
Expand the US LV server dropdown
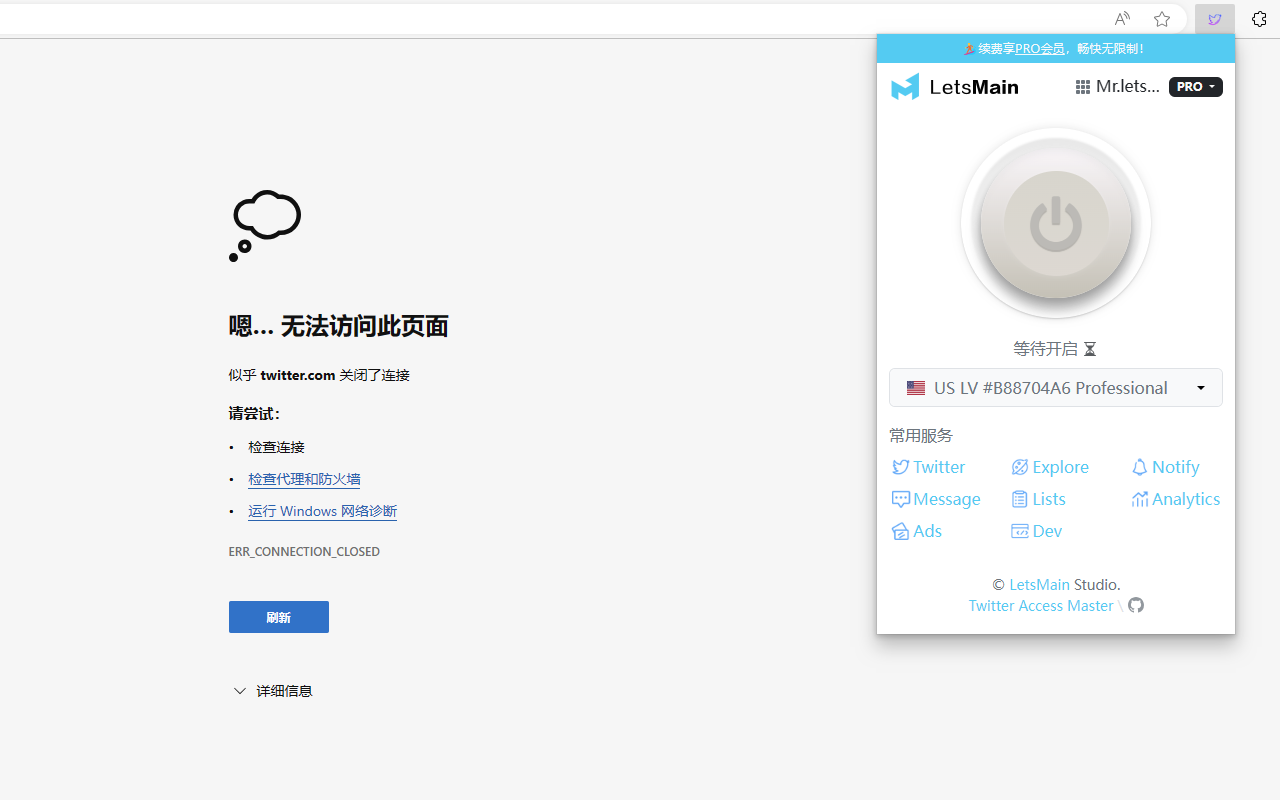coord(1055,388)
